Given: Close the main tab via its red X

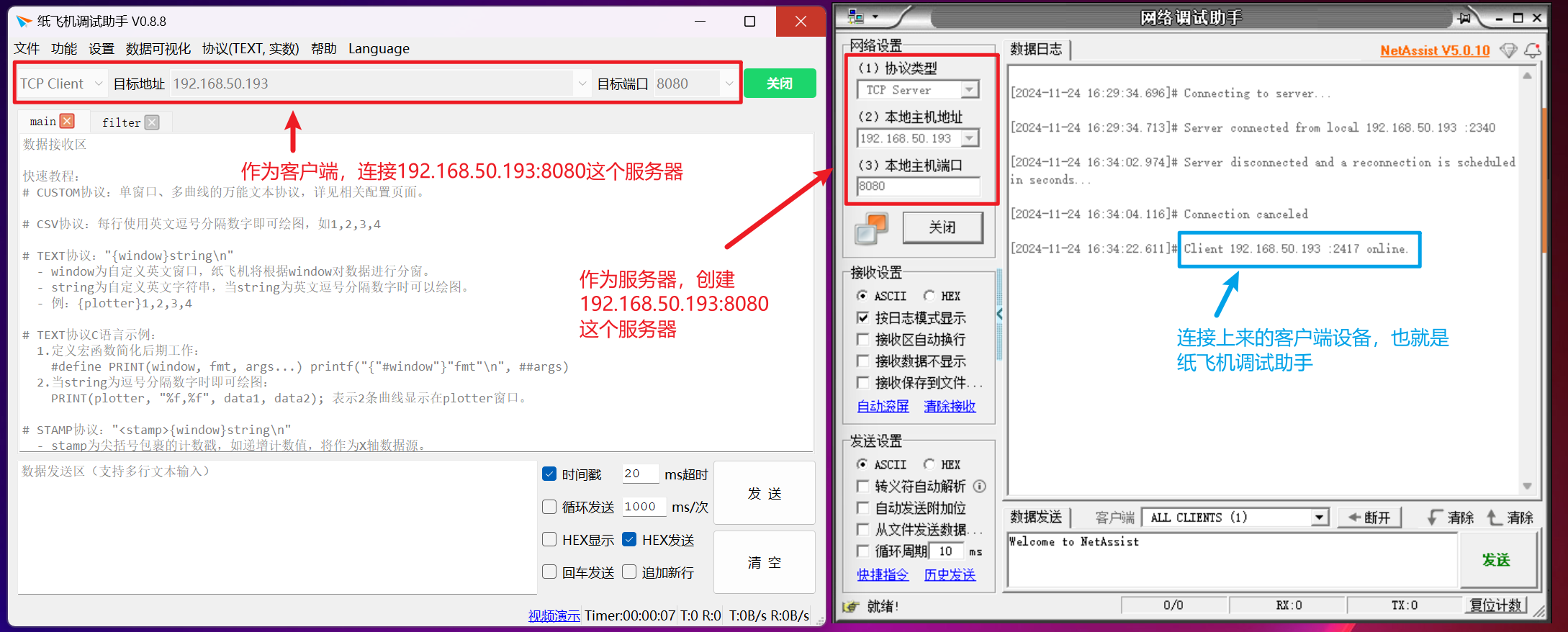Looking at the screenshot, I should point(67,121).
